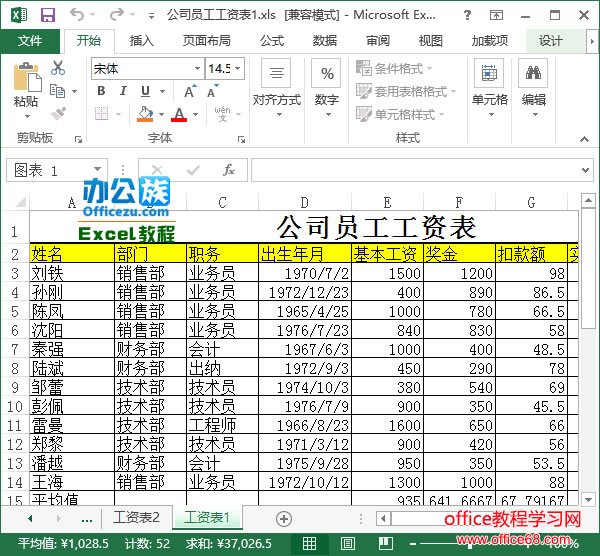This screenshot has height=556, width=600.
Task: Click the font color red A swatch
Action: tap(179, 114)
